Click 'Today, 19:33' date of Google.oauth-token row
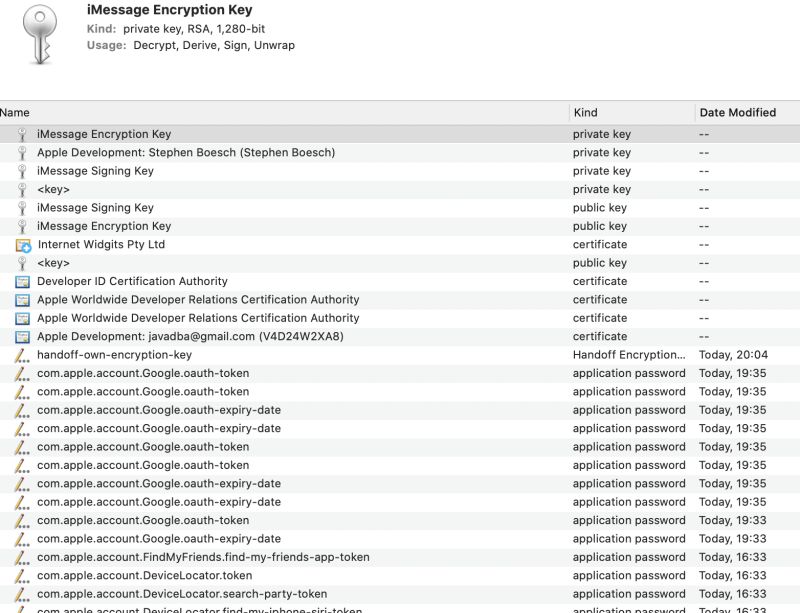 tap(733, 520)
